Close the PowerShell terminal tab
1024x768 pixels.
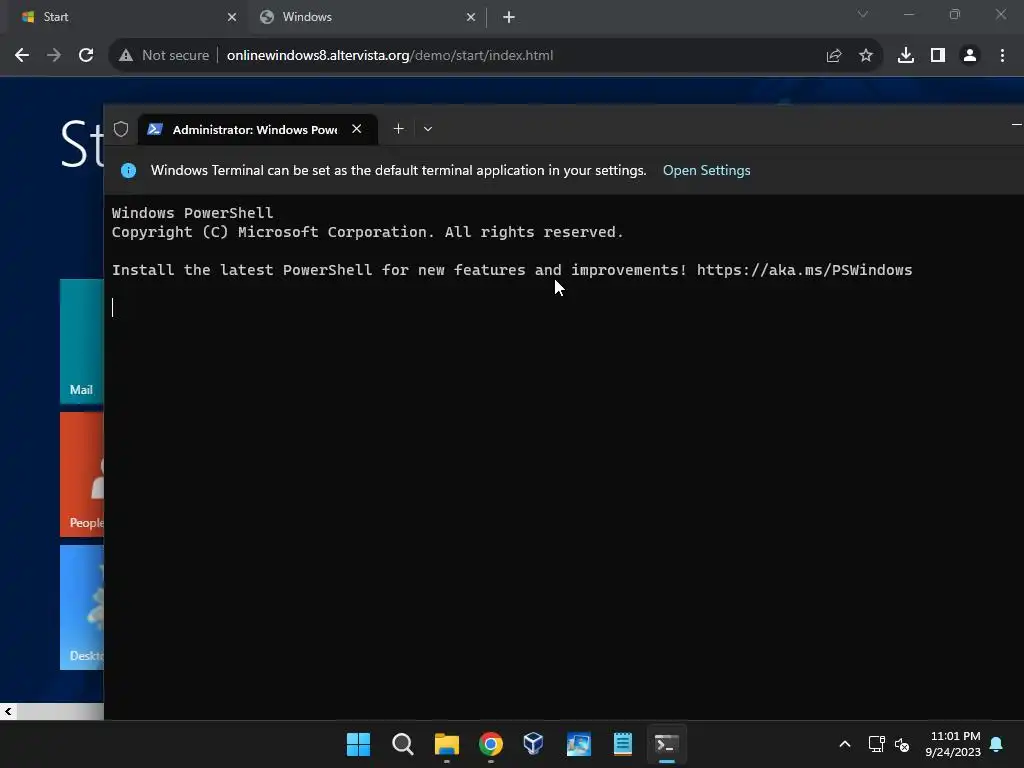[357, 129]
